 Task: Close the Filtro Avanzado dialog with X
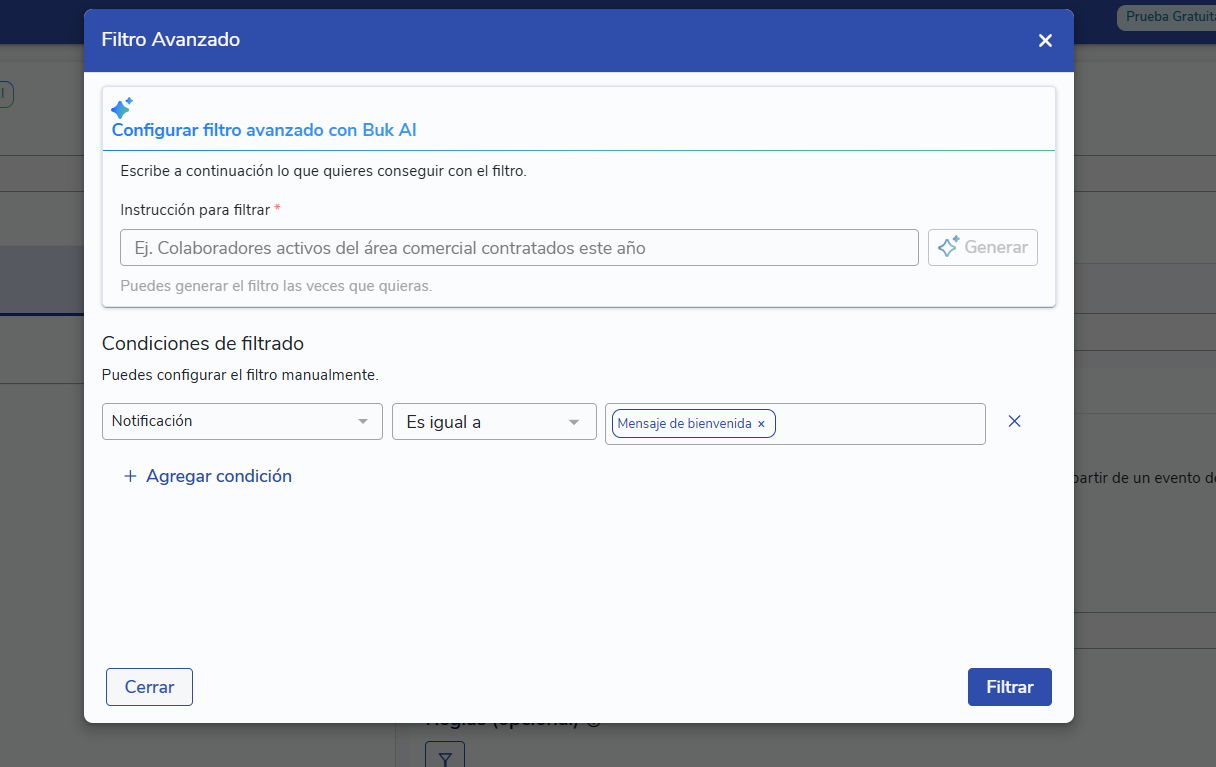point(1045,41)
